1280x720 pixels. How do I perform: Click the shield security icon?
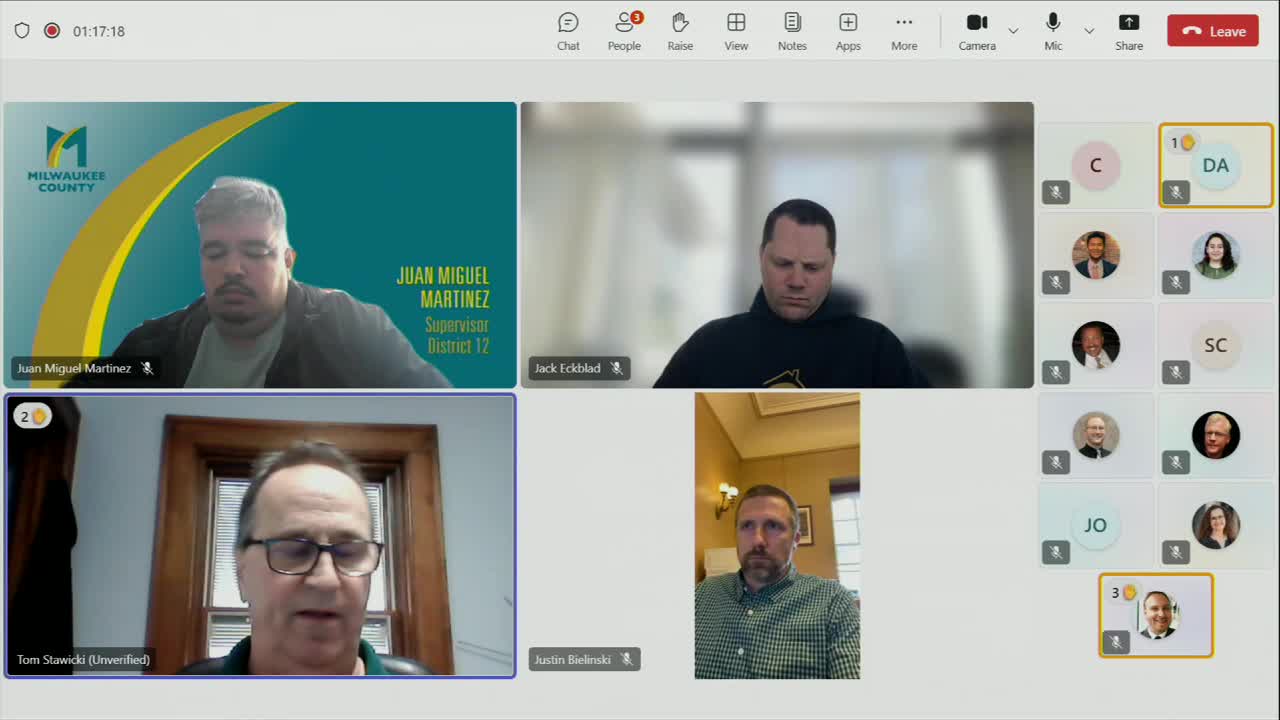tap(22, 31)
